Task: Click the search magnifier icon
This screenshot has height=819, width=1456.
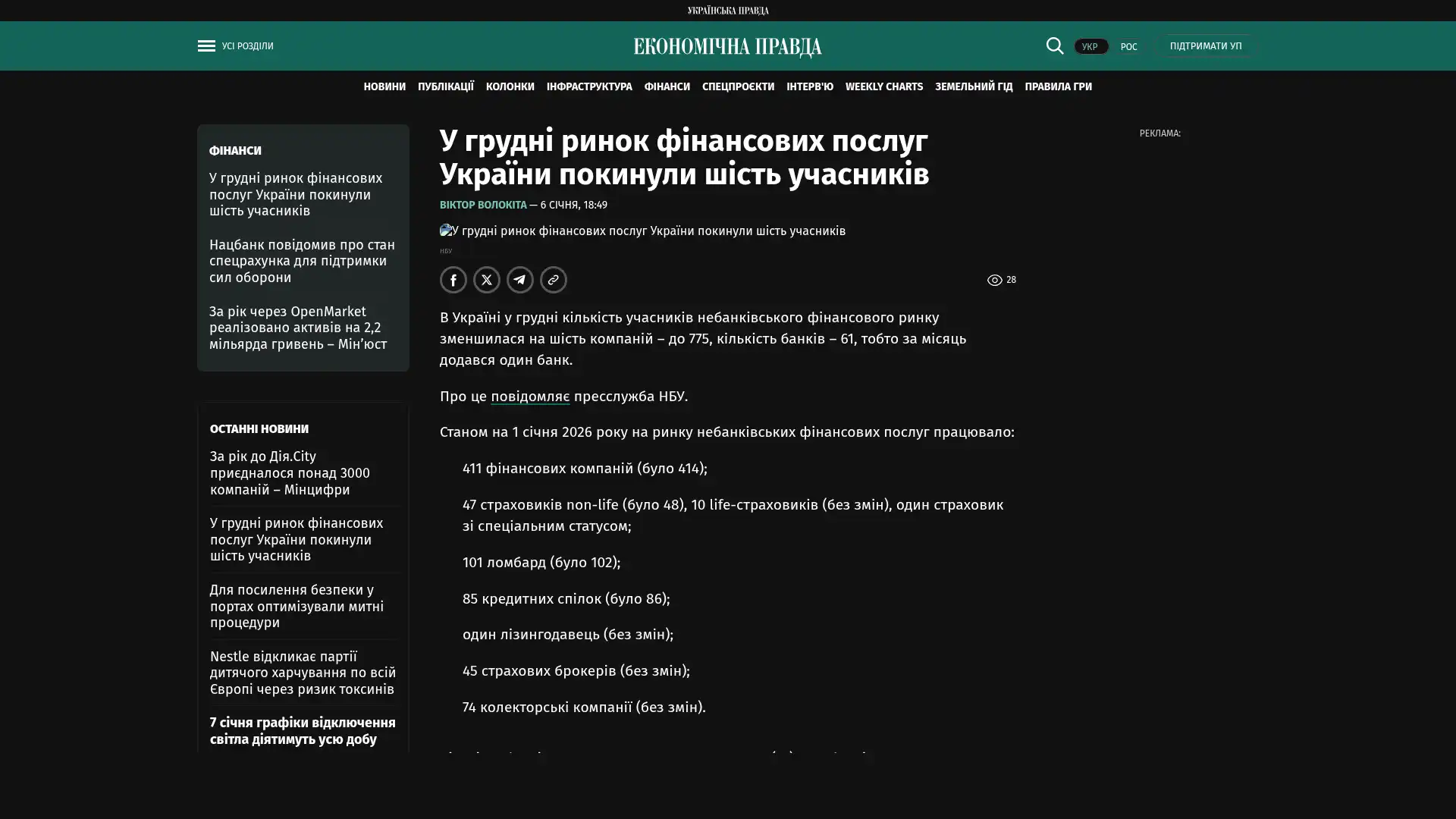Action: coord(1054,46)
